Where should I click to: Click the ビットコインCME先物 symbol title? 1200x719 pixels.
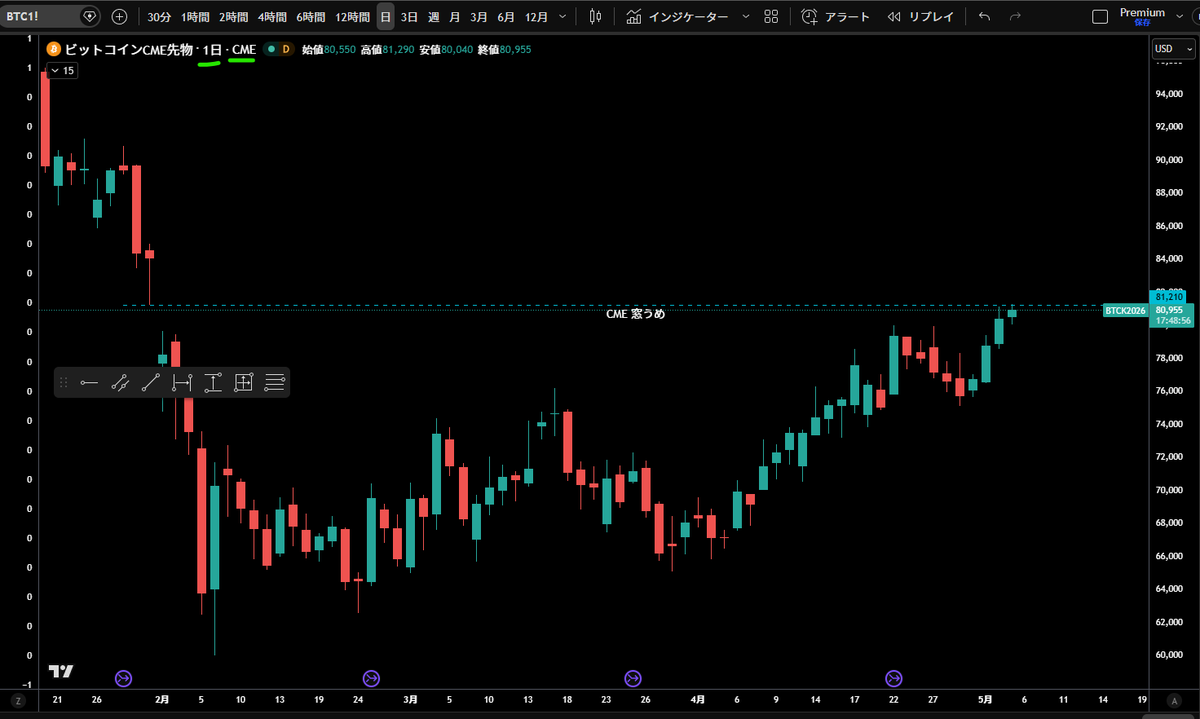pos(129,49)
